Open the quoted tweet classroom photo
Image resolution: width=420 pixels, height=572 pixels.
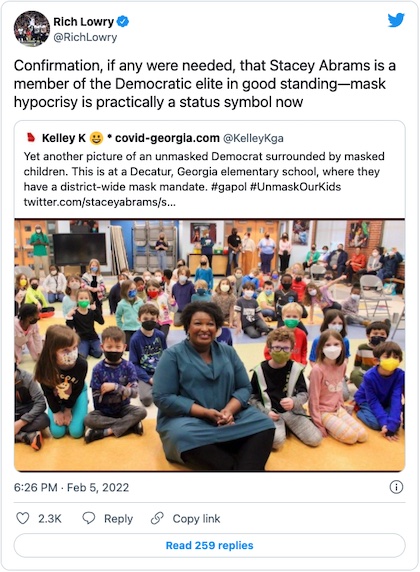pos(209,345)
